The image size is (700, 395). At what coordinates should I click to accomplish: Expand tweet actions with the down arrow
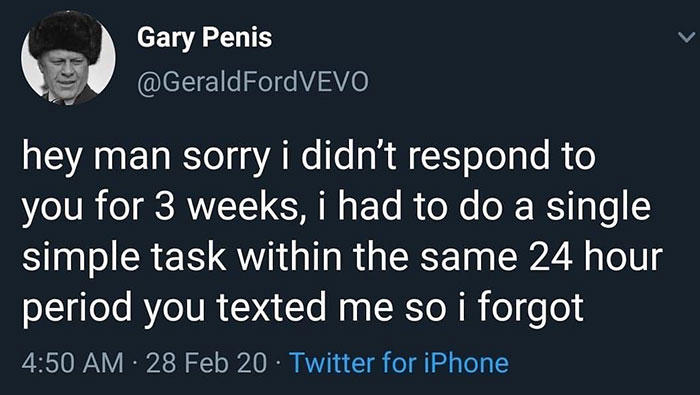tap(686, 37)
